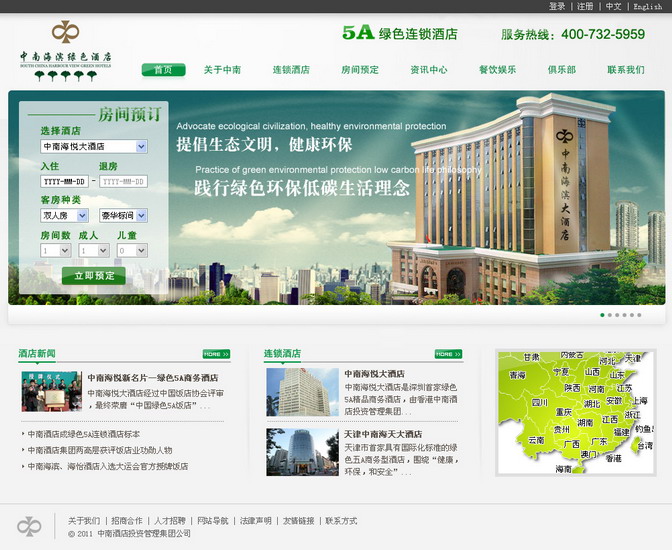Click the hotel logo in the header
Viewport: 672px width, 550px height.
[66, 51]
